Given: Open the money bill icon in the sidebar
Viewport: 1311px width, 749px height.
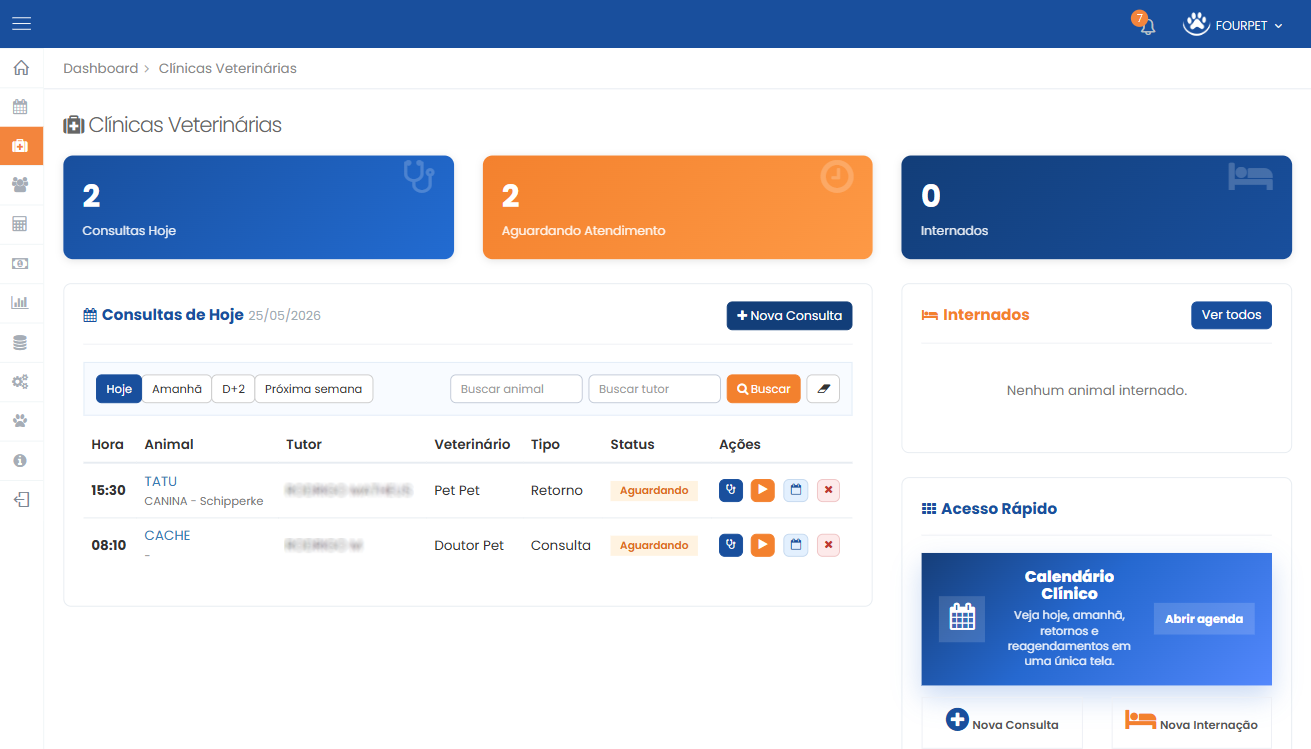Looking at the screenshot, I should tap(21, 264).
